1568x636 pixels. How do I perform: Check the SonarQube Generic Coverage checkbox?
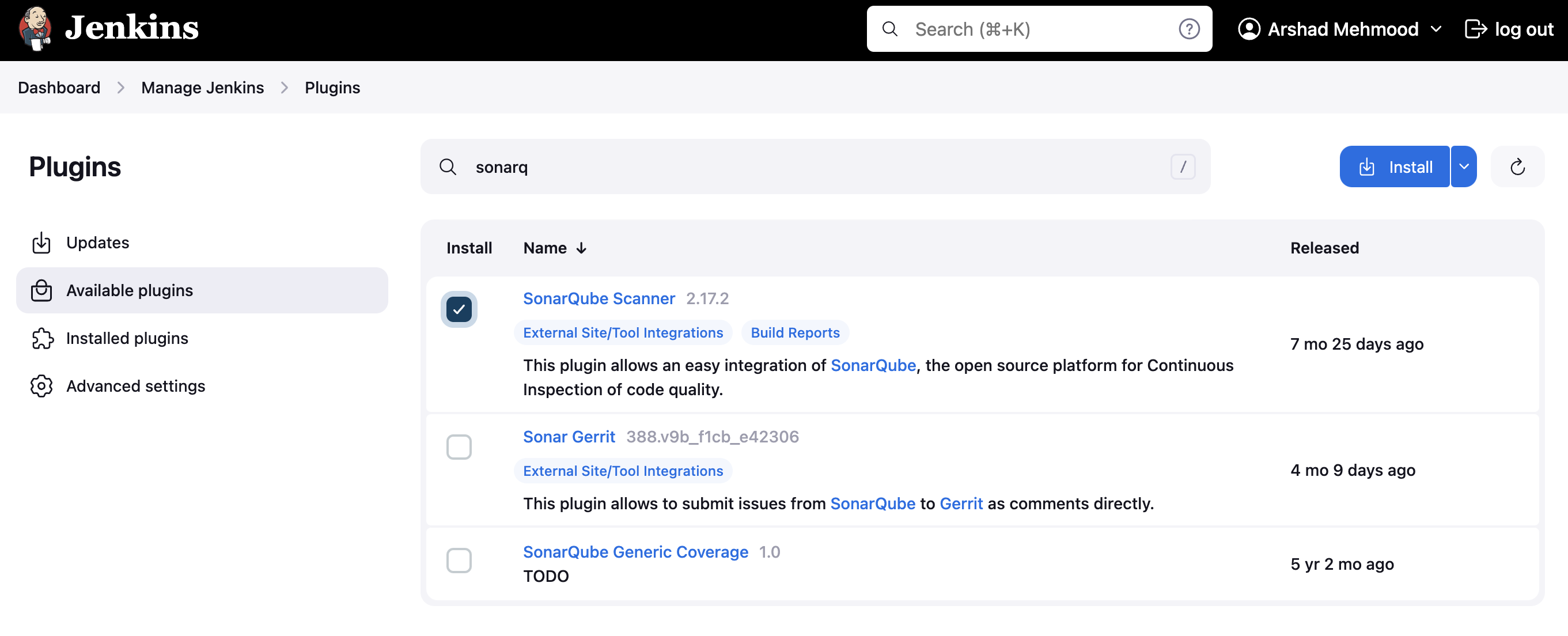(x=459, y=561)
